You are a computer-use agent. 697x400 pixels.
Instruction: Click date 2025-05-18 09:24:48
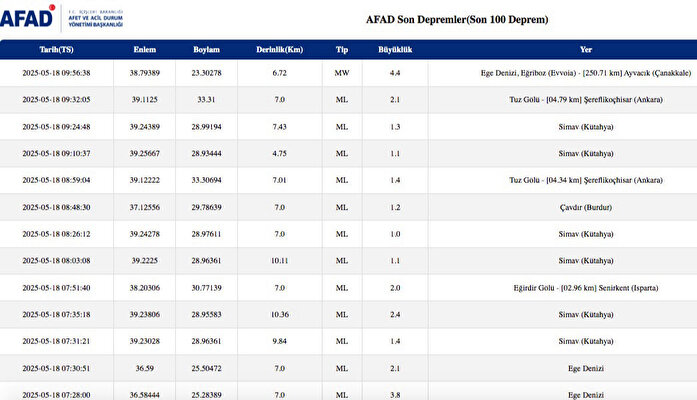pyautogui.click(x=56, y=127)
